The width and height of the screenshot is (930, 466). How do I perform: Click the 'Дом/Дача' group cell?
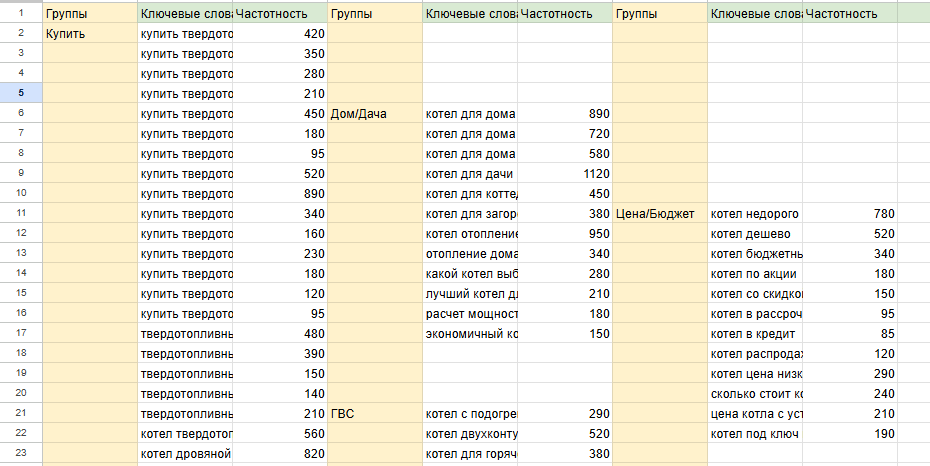coord(375,113)
